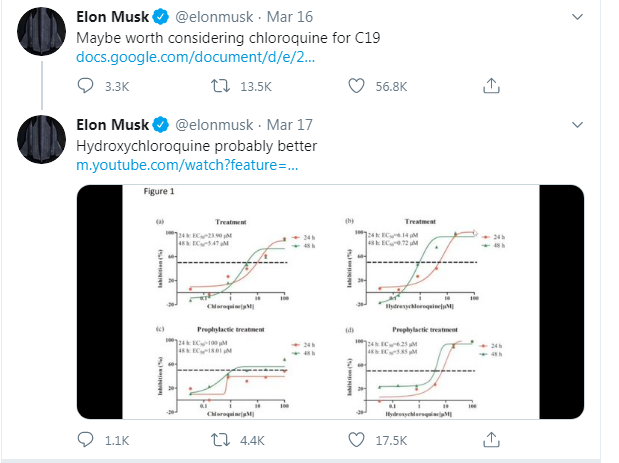The image size is (619, 463).
Task: Share the Hydroxychloroquine probably better tweet
Action: pos(491,440)
